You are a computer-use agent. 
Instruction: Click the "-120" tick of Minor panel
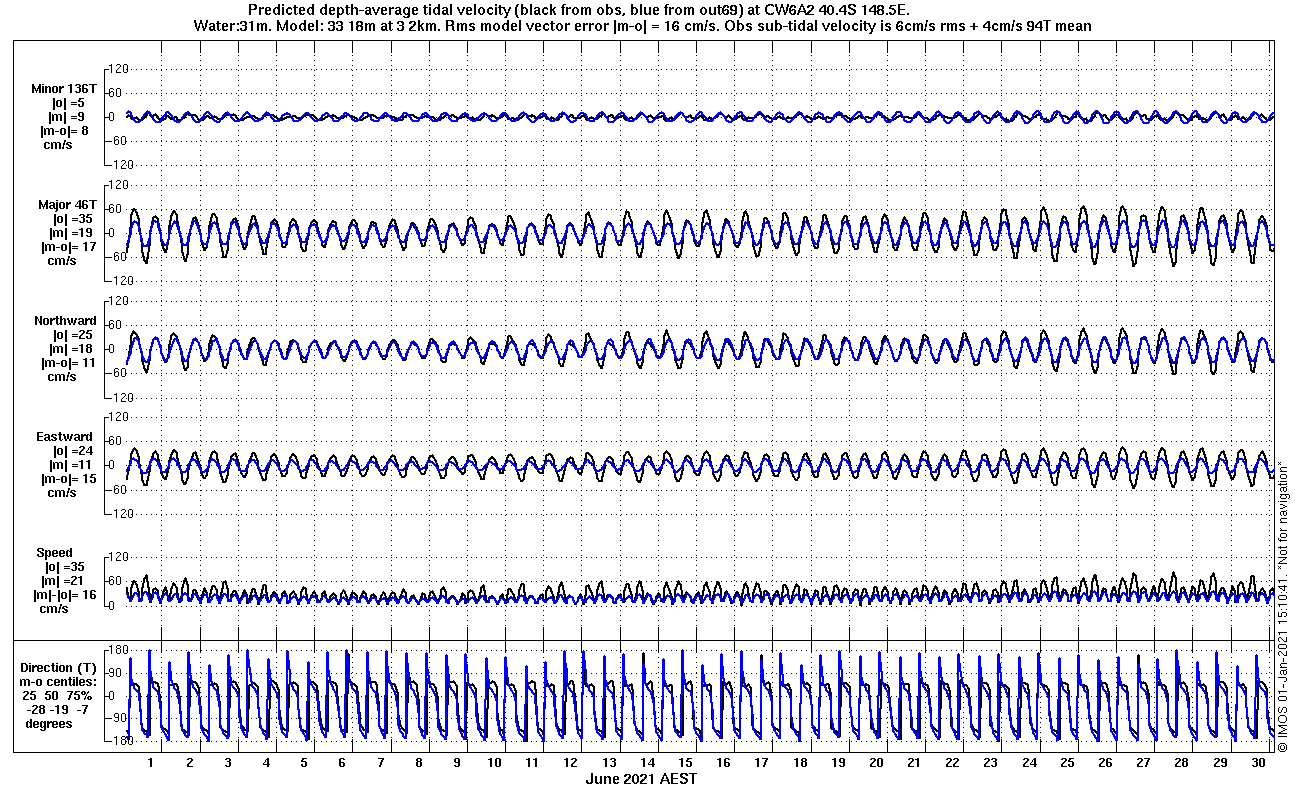pos(118,165)
